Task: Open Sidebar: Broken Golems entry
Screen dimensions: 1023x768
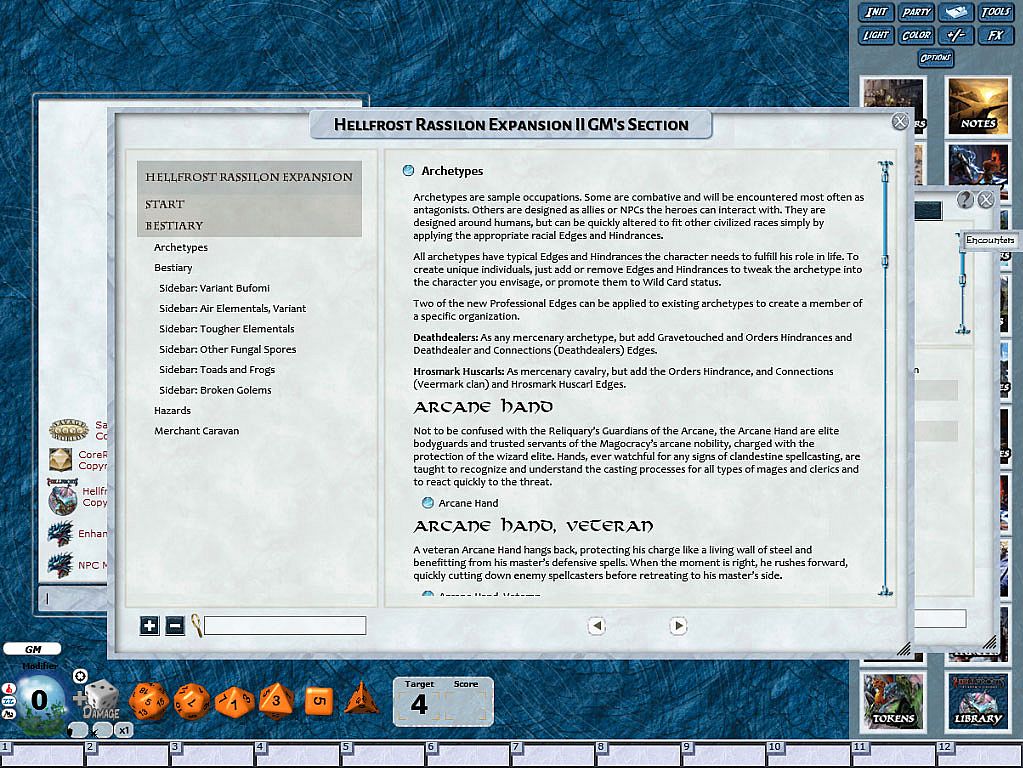Action: click(215, 390)
